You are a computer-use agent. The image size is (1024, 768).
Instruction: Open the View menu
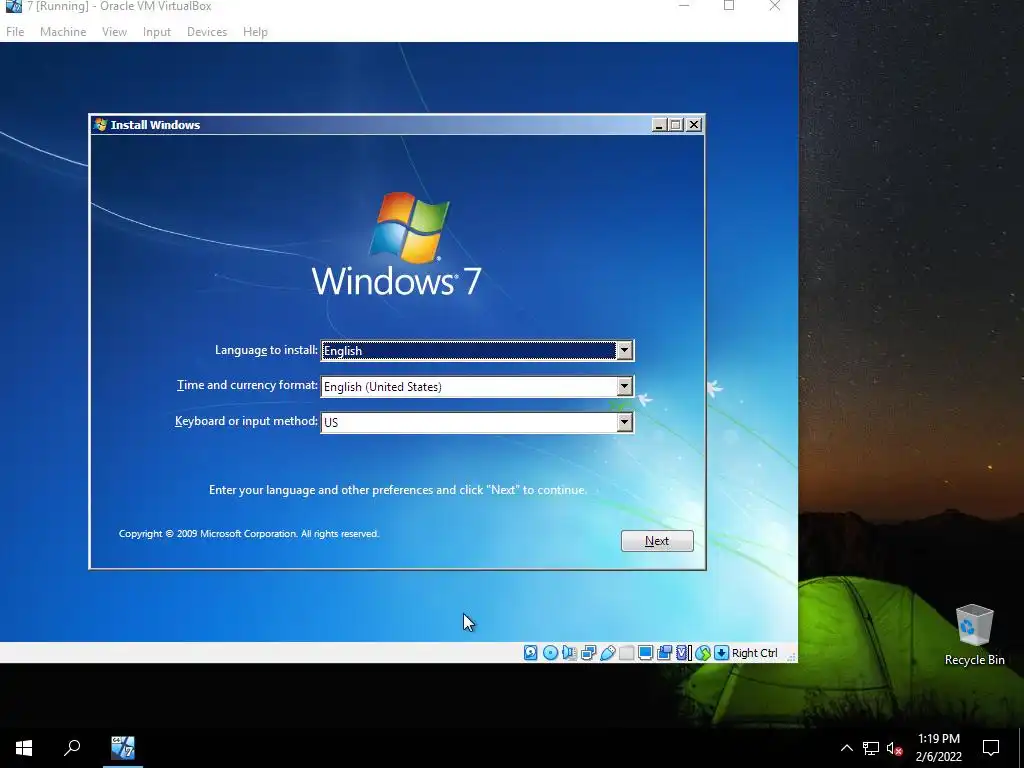click(114, 31)
